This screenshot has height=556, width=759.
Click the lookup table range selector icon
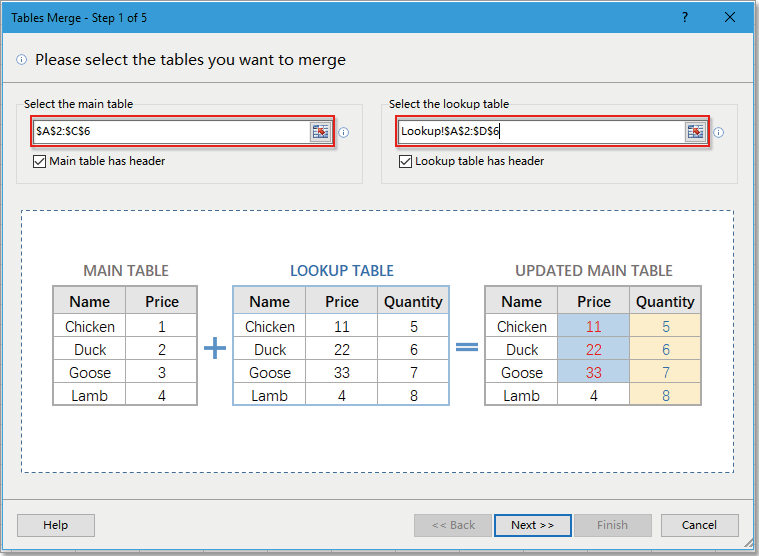pyautogui.click(x=695, y=132)
